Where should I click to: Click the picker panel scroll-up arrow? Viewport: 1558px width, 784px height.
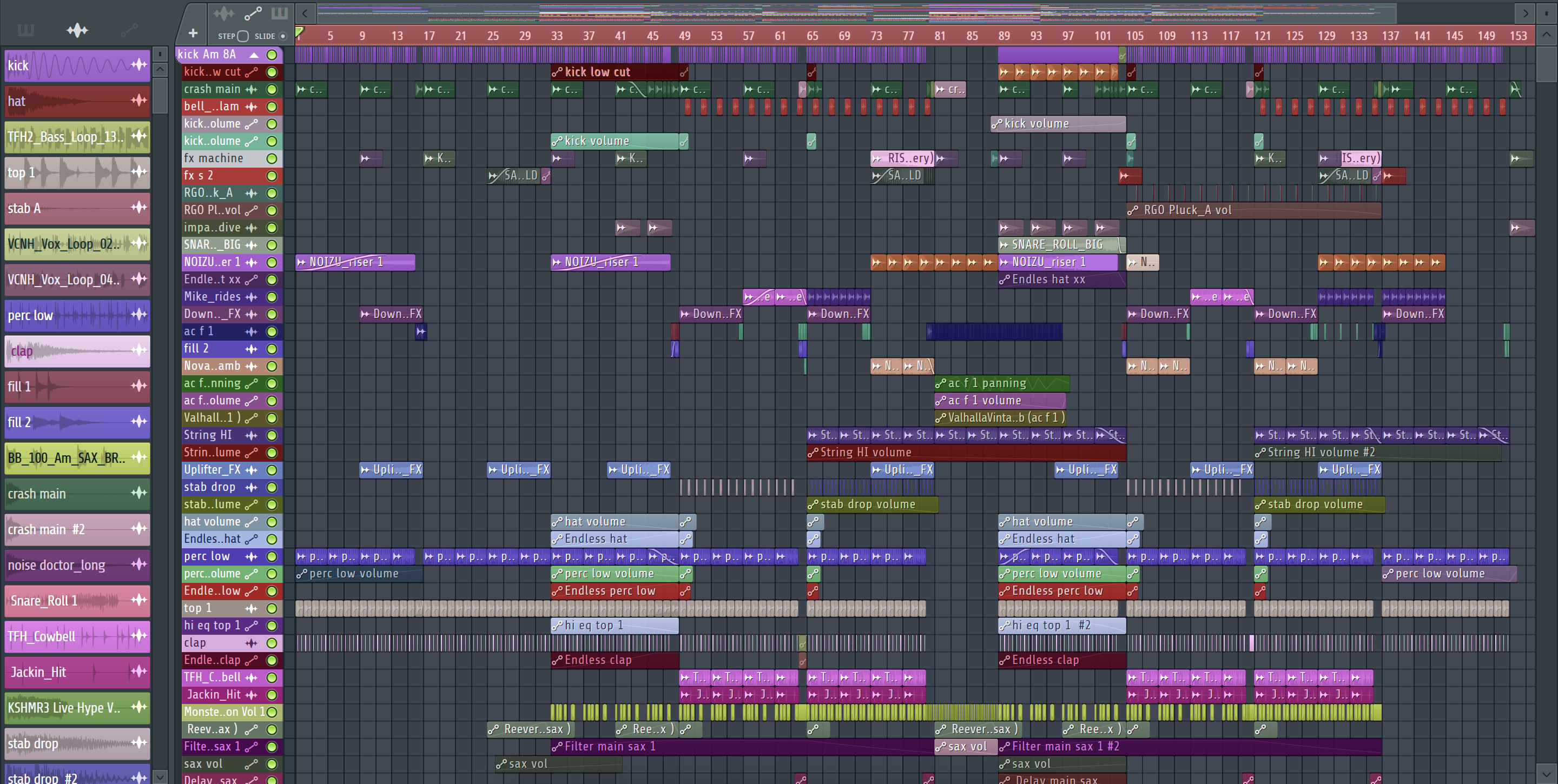tap(160, 69)
